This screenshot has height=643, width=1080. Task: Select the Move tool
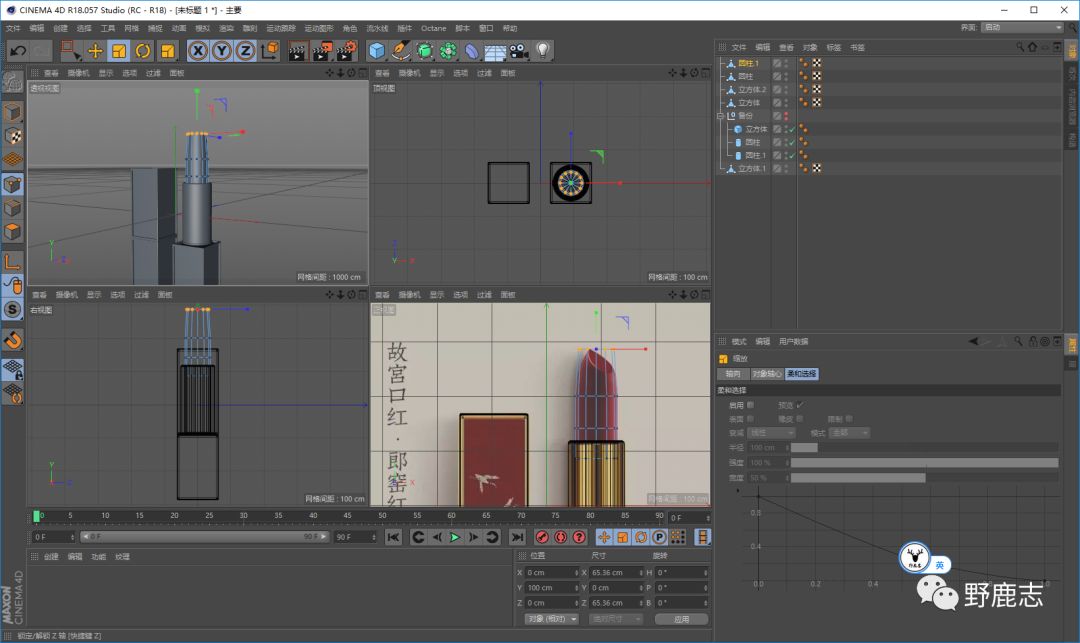click(95, 50)
